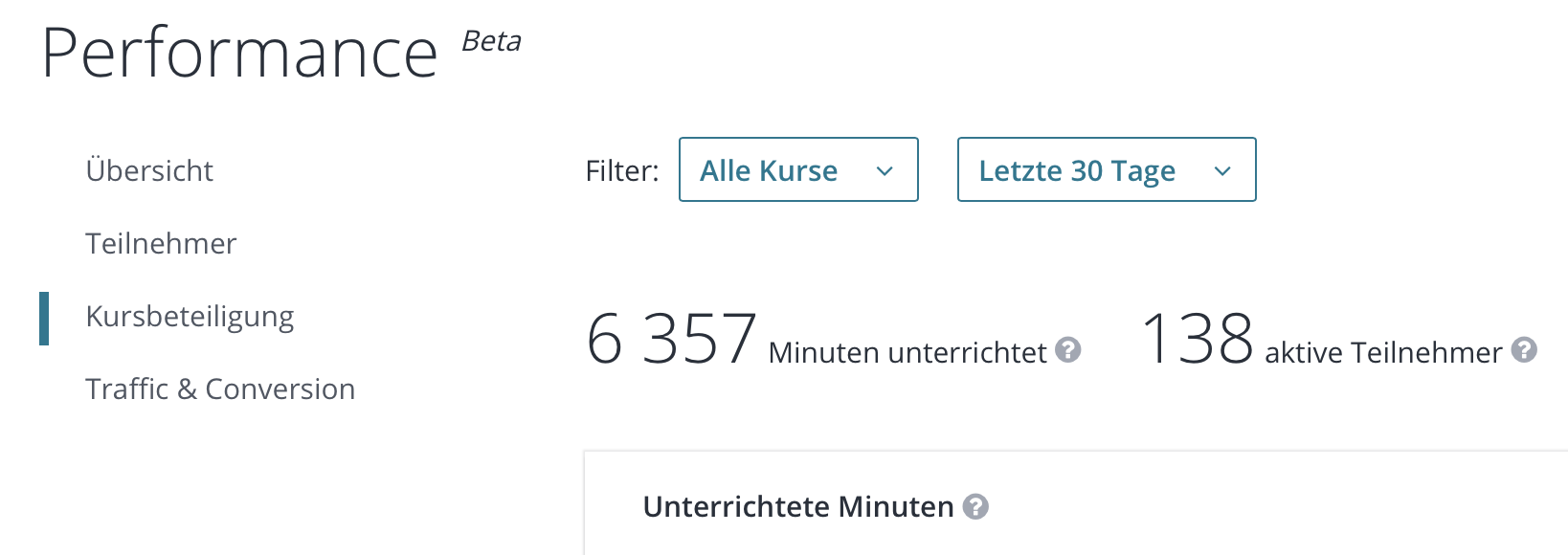This screenshot has height=555, width=1568.
Task: Click the Filter label
Action: 621,170
